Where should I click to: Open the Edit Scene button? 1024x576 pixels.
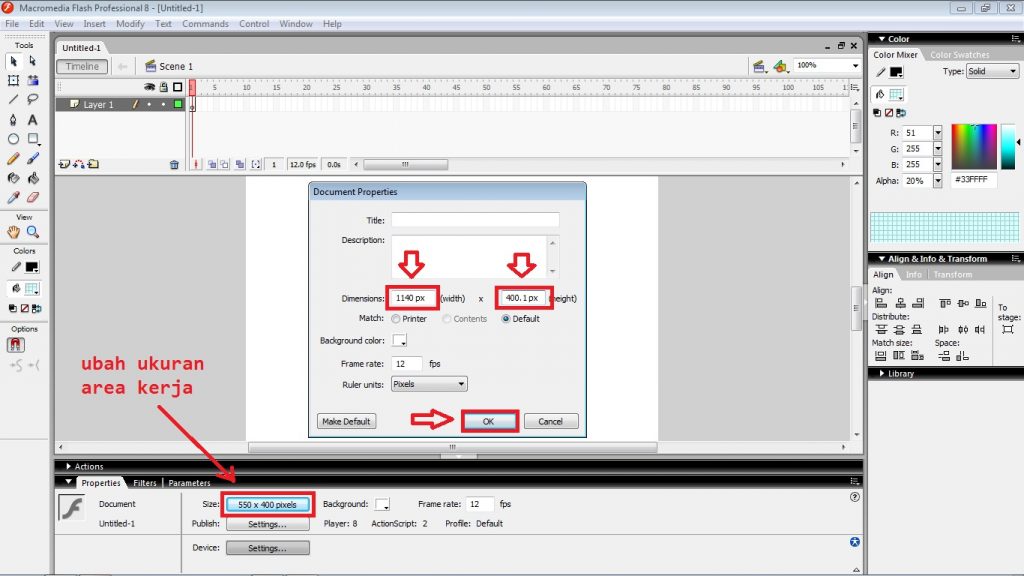click(x=759, y=66)
